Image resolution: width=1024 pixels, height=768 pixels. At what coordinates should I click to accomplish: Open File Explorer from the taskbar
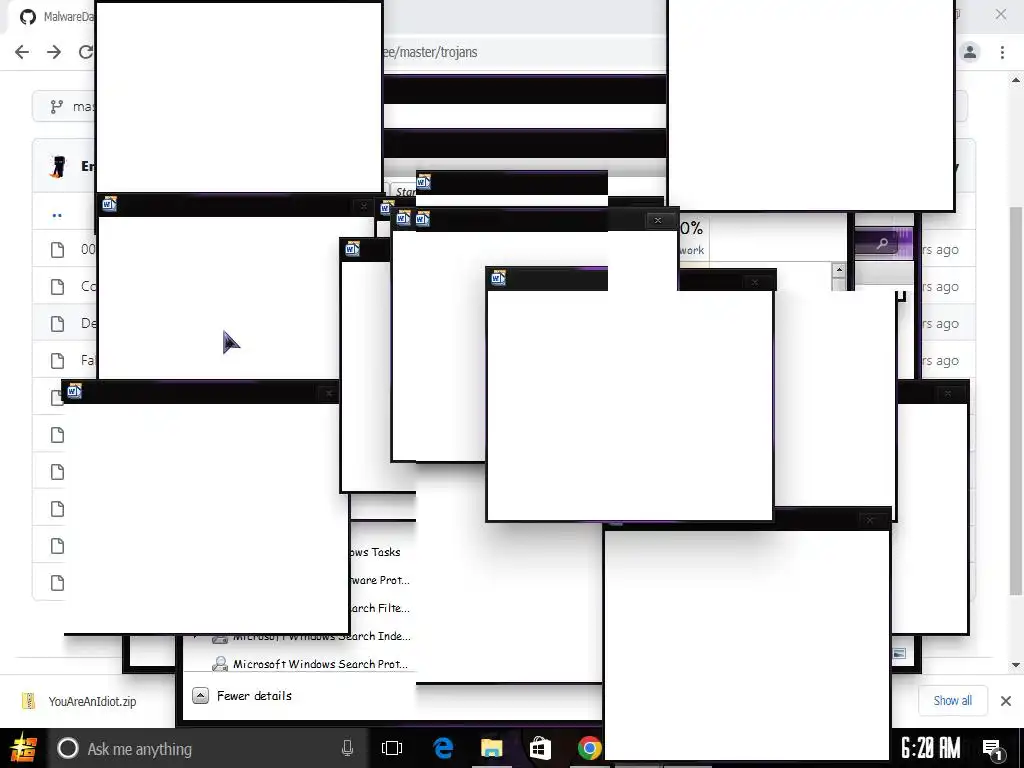point(492,748)
